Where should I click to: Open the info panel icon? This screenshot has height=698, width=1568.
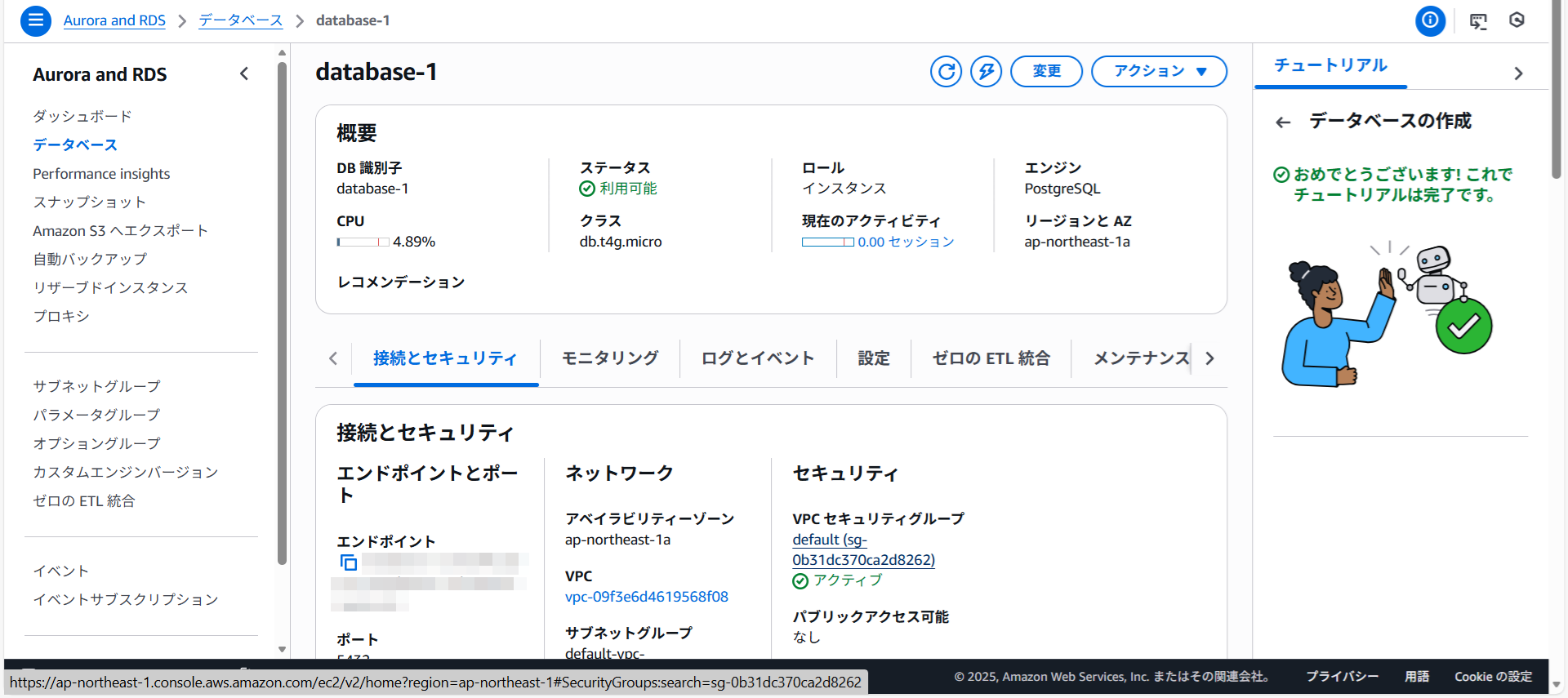tap(1430, 20)
